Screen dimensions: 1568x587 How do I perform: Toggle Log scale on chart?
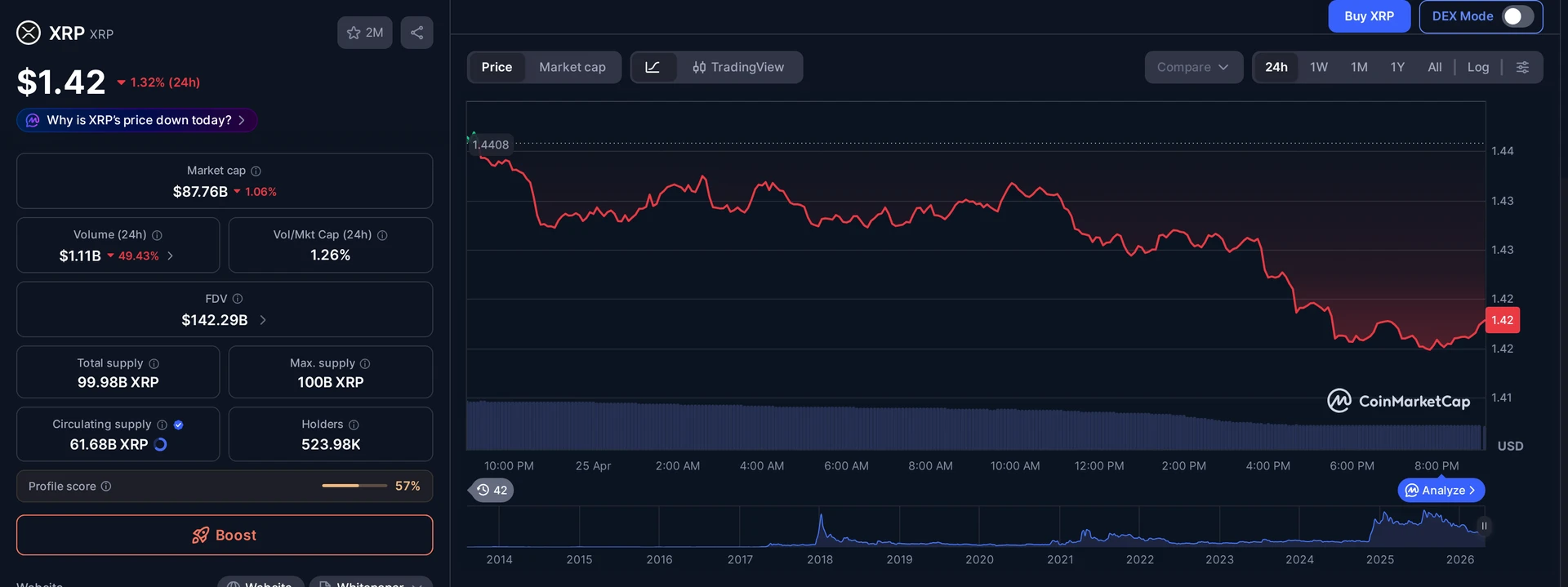pyautogui.click(x=1478, y=67)
